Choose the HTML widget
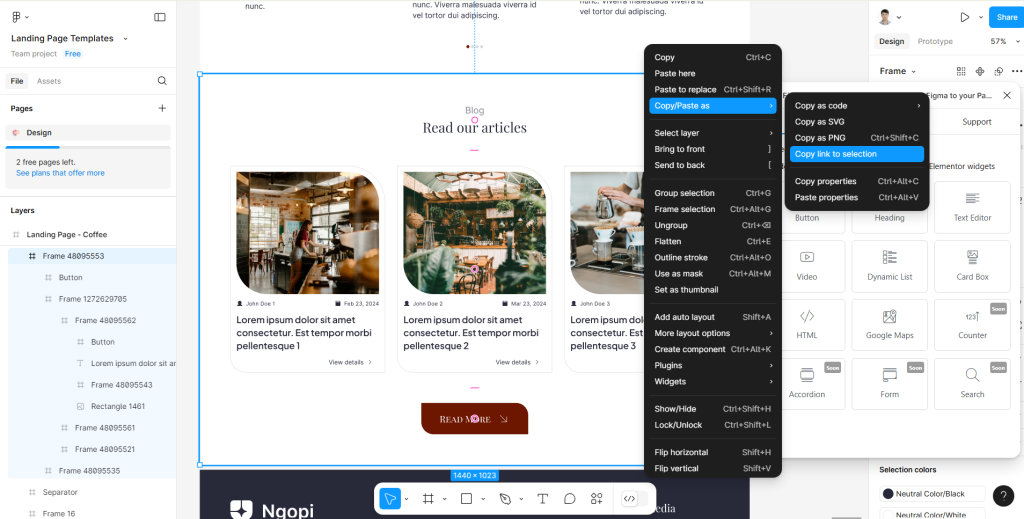The image size is (1024, 519). click(807, 324)
